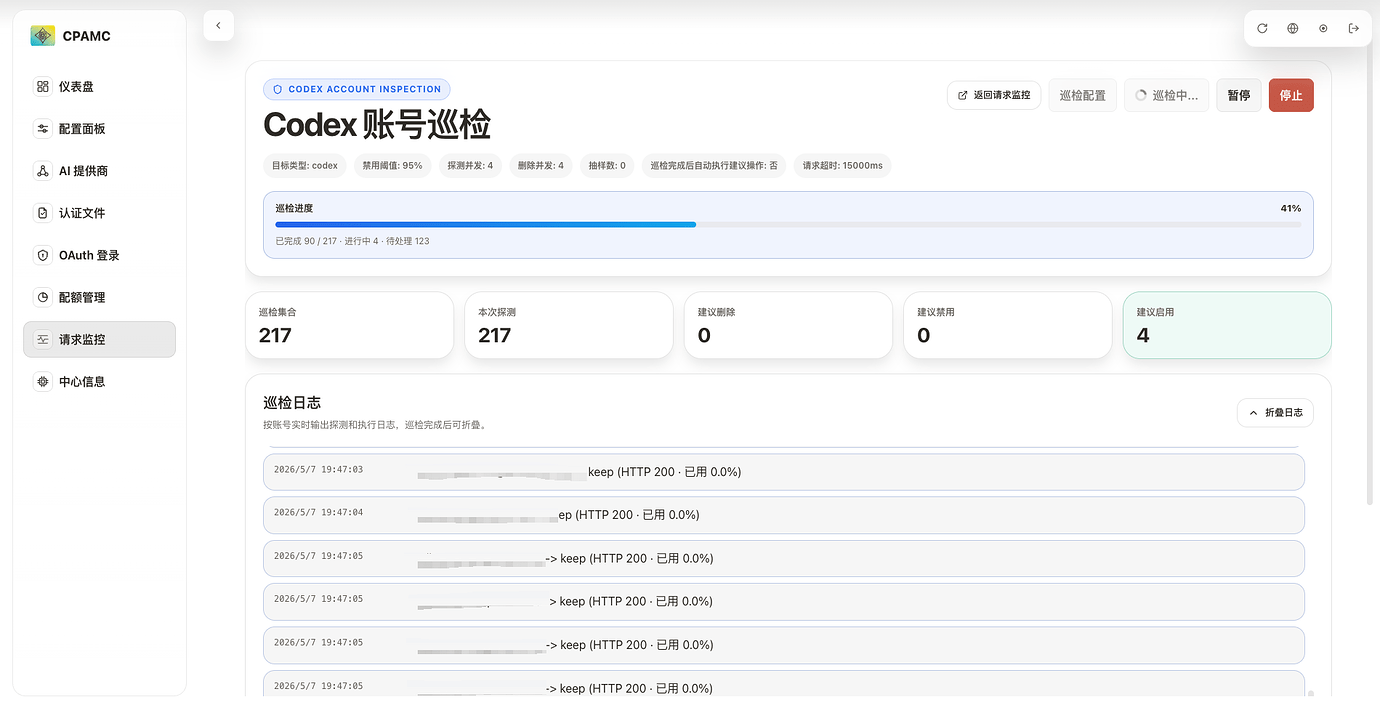Click the 巡检集合 217 card
The image size is (1380, 712).
tap(349, 325)
